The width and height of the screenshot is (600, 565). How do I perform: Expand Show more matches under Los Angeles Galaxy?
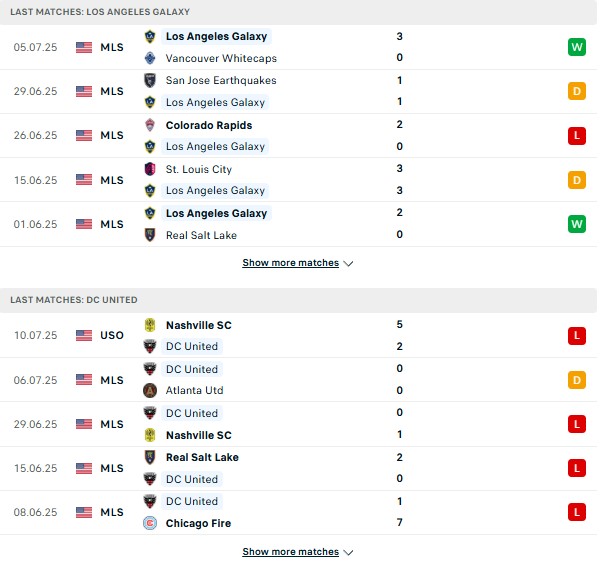[x=290, y=263]
